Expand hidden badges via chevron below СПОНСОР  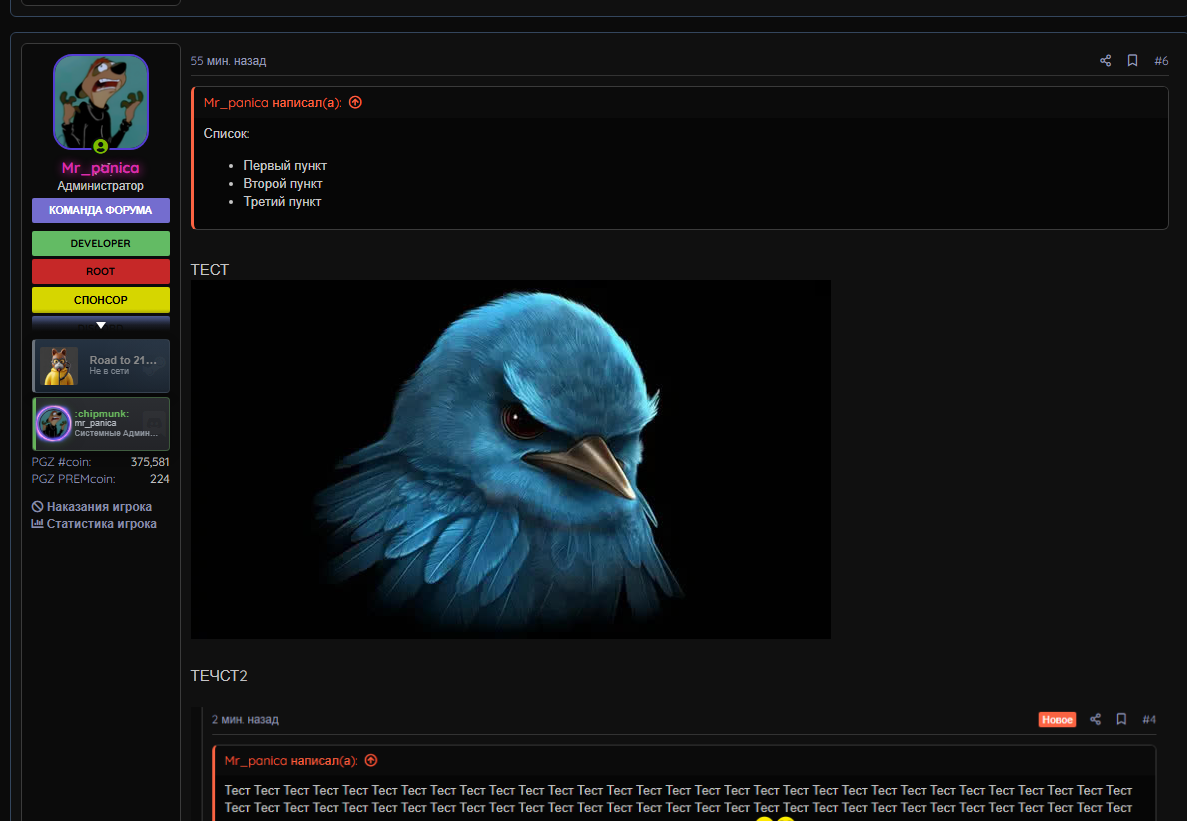pyautogui.click(x=100, y=323)
